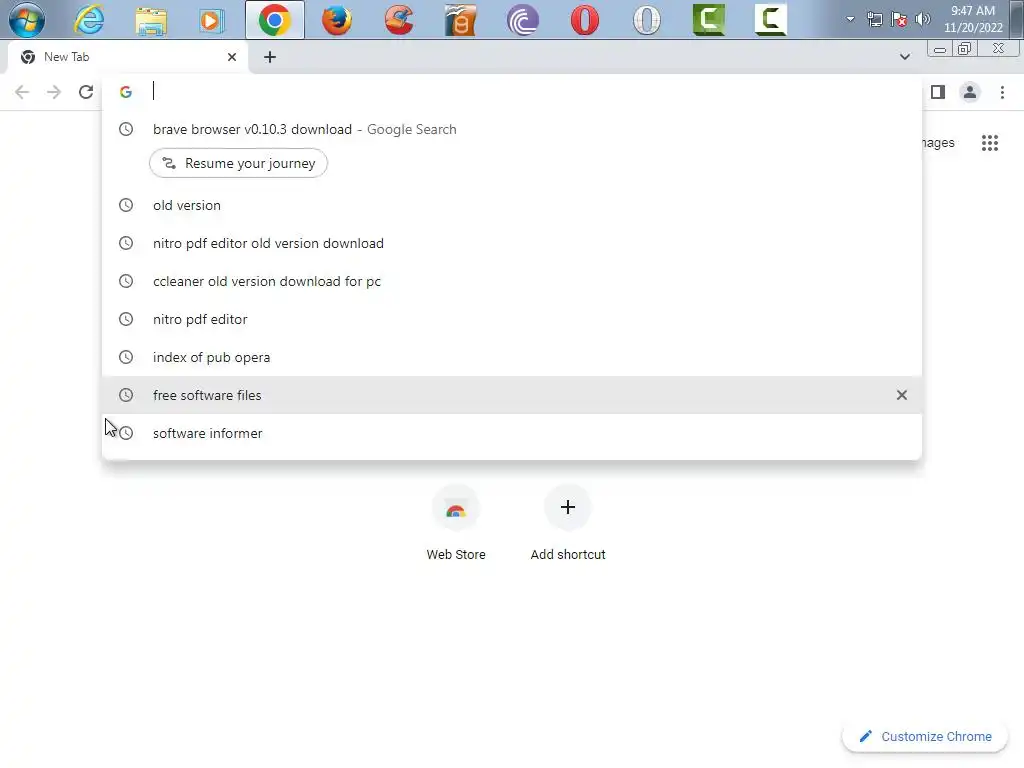Close the New Tab tab

(x=232, y=57)
